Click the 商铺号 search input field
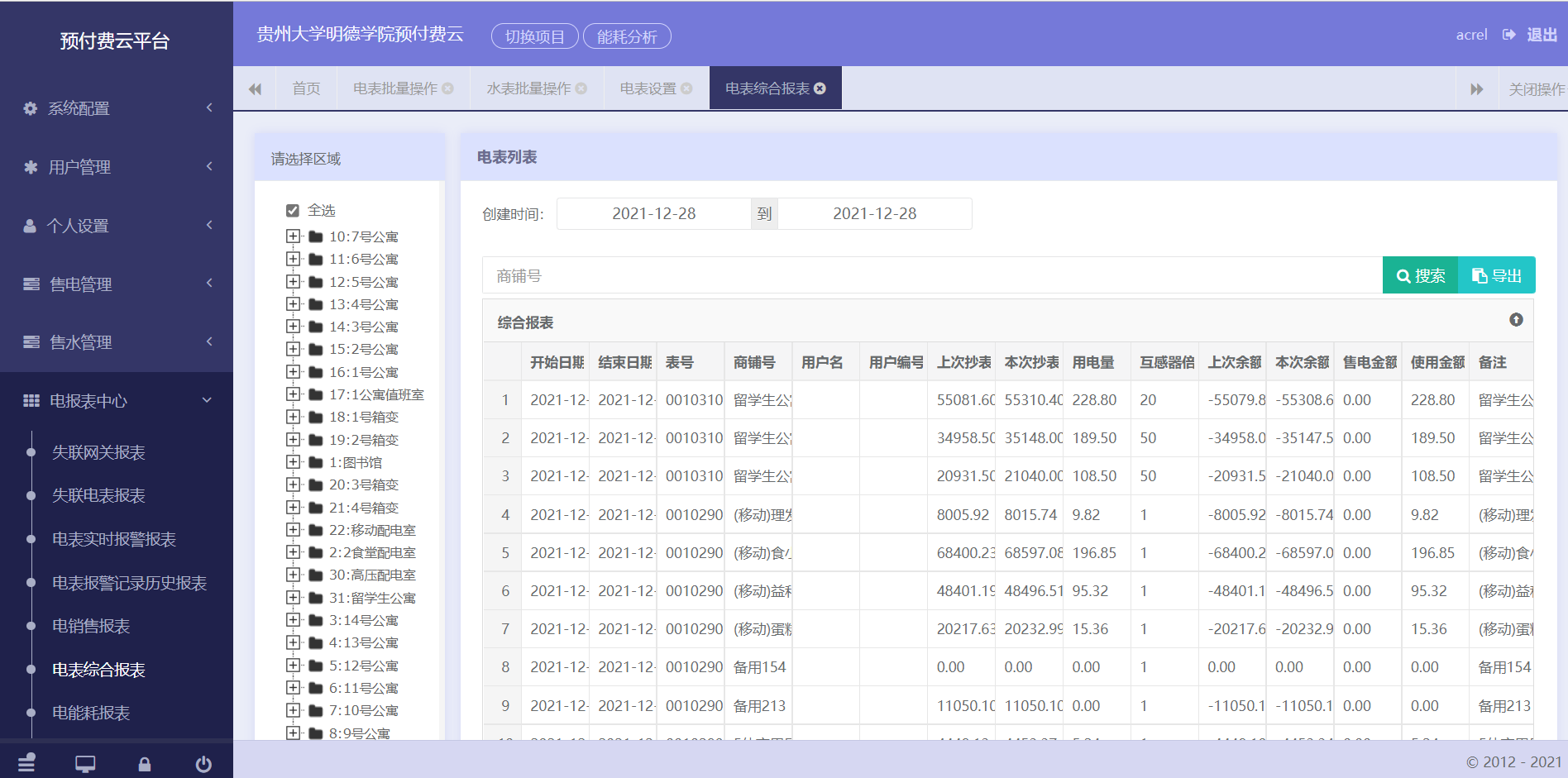 (x=931, y=275)
